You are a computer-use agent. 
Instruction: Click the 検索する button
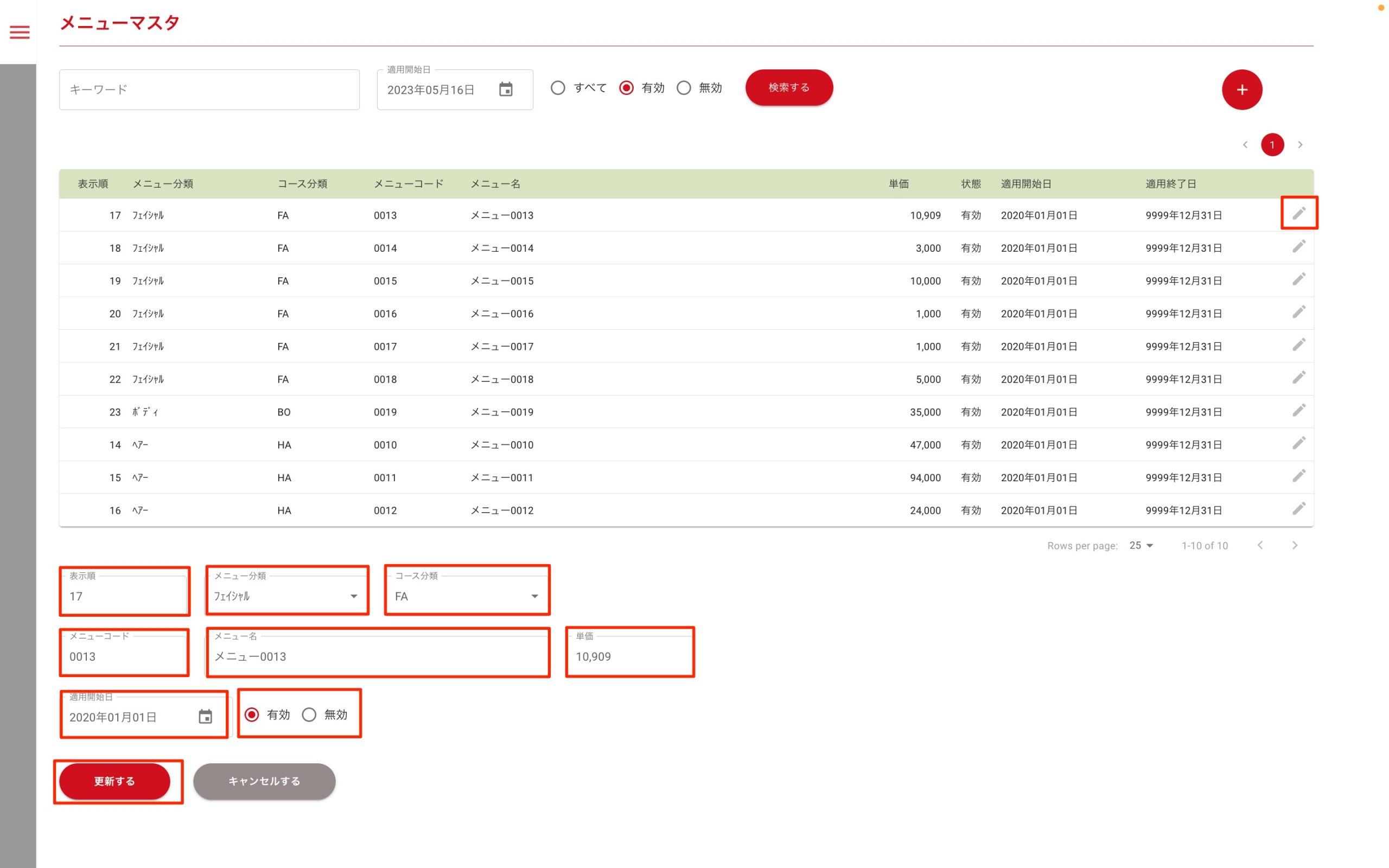pos(788,87)
